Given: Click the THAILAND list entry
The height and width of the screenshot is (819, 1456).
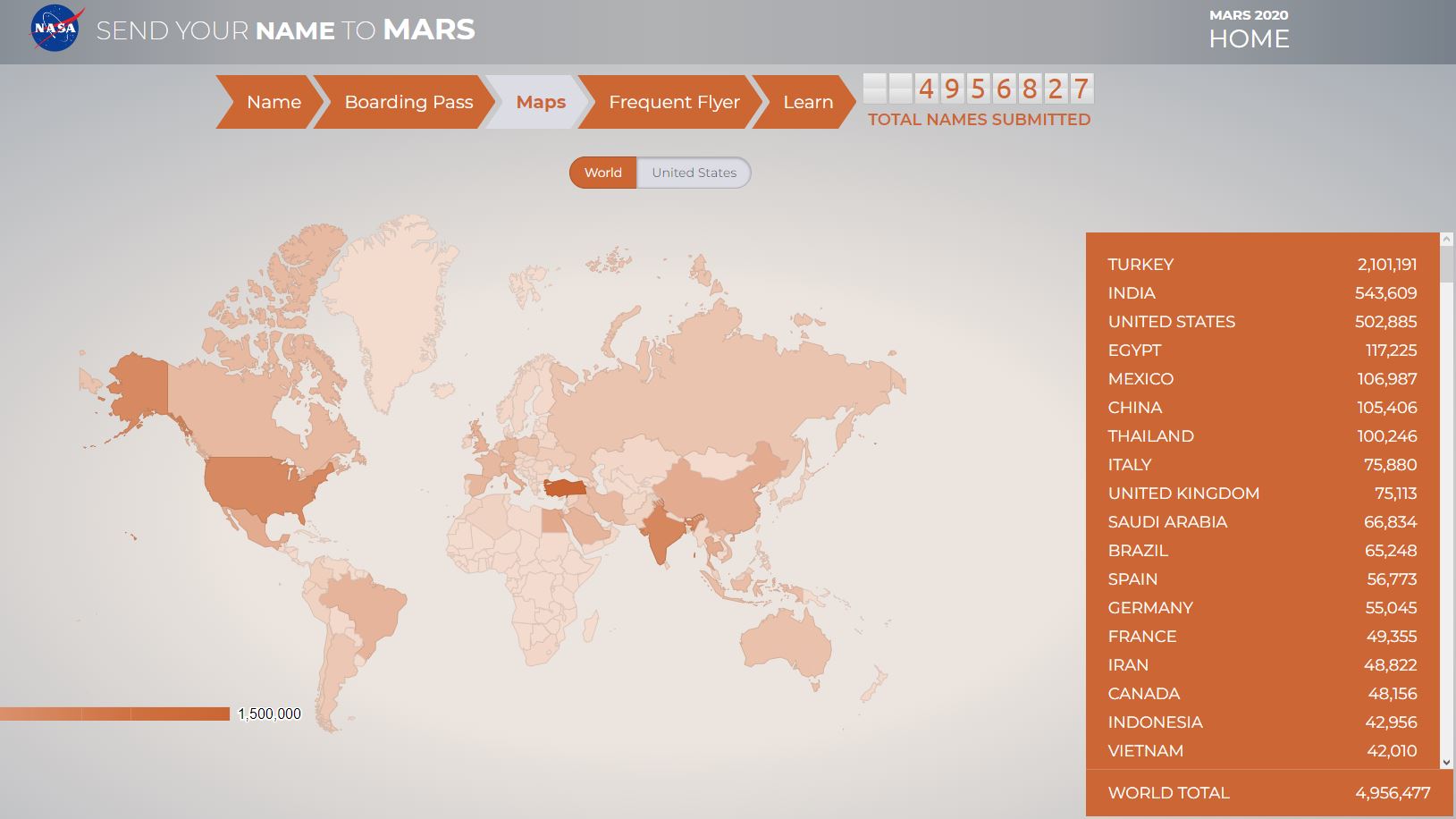Looking at the screenshot, I should 1262,436.
